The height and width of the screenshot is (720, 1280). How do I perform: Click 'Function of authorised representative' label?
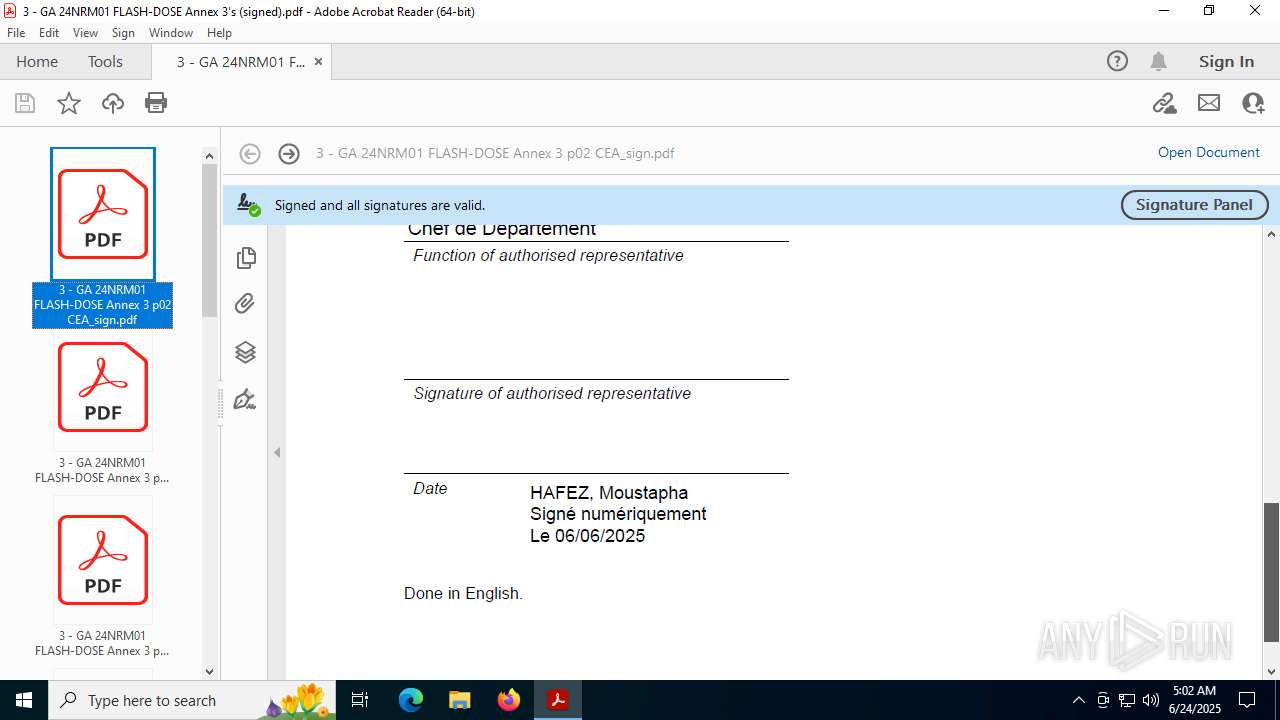coord(548,255)
